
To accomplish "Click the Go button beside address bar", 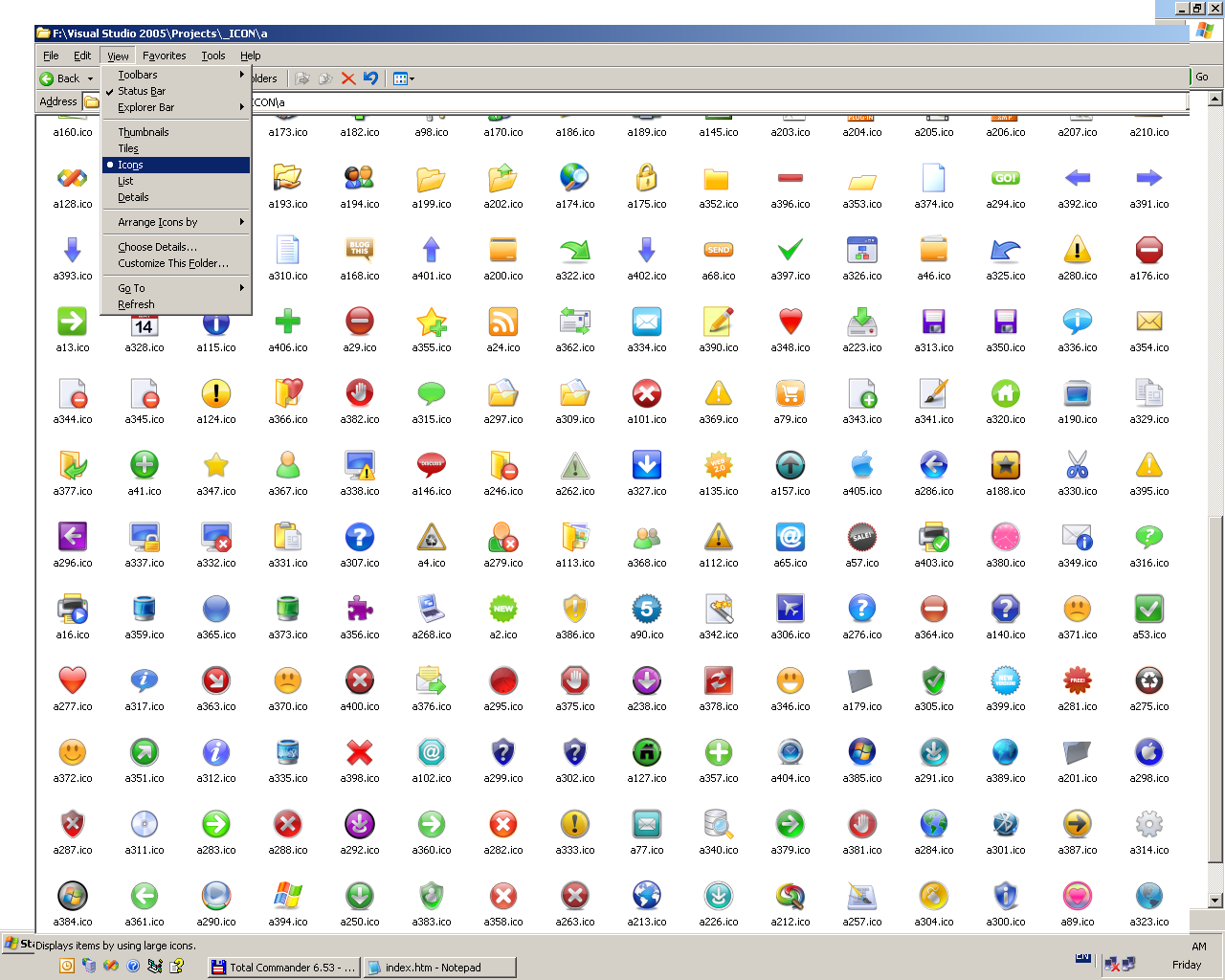I will click(1202, 77).
